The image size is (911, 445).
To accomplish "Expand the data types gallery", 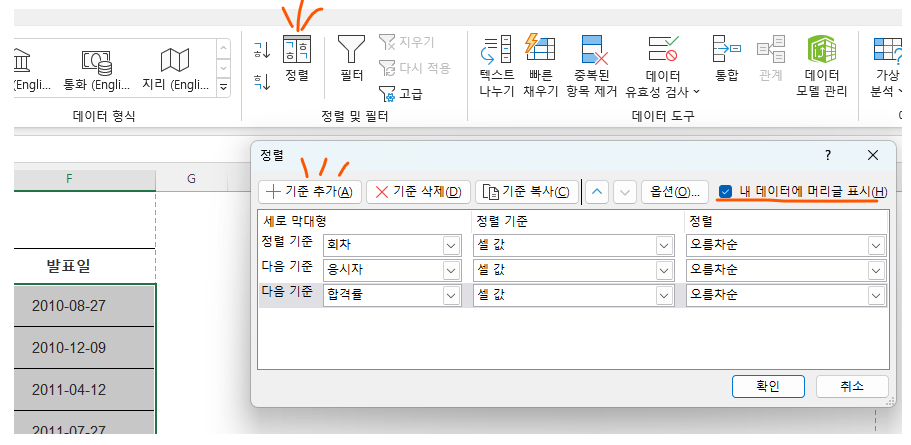I will click(223, 87).
